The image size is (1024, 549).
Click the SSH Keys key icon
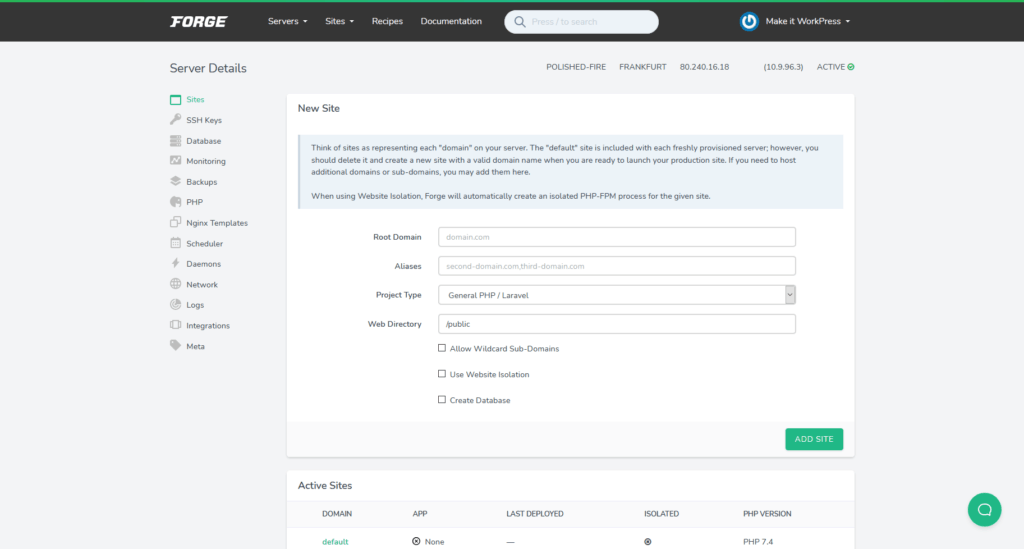175,119
